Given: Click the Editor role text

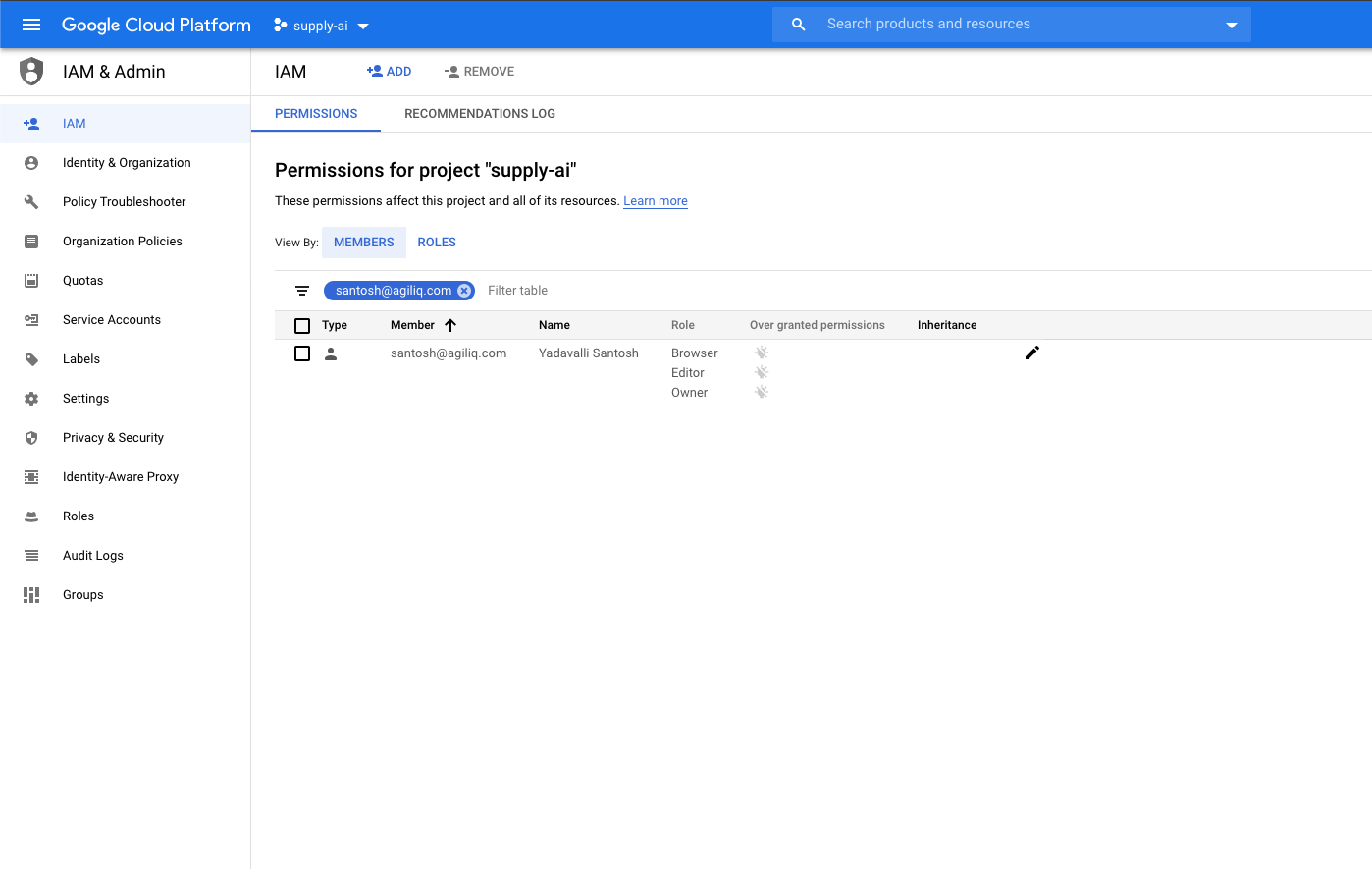Looking at the screenshot, I should coord(688,373).
